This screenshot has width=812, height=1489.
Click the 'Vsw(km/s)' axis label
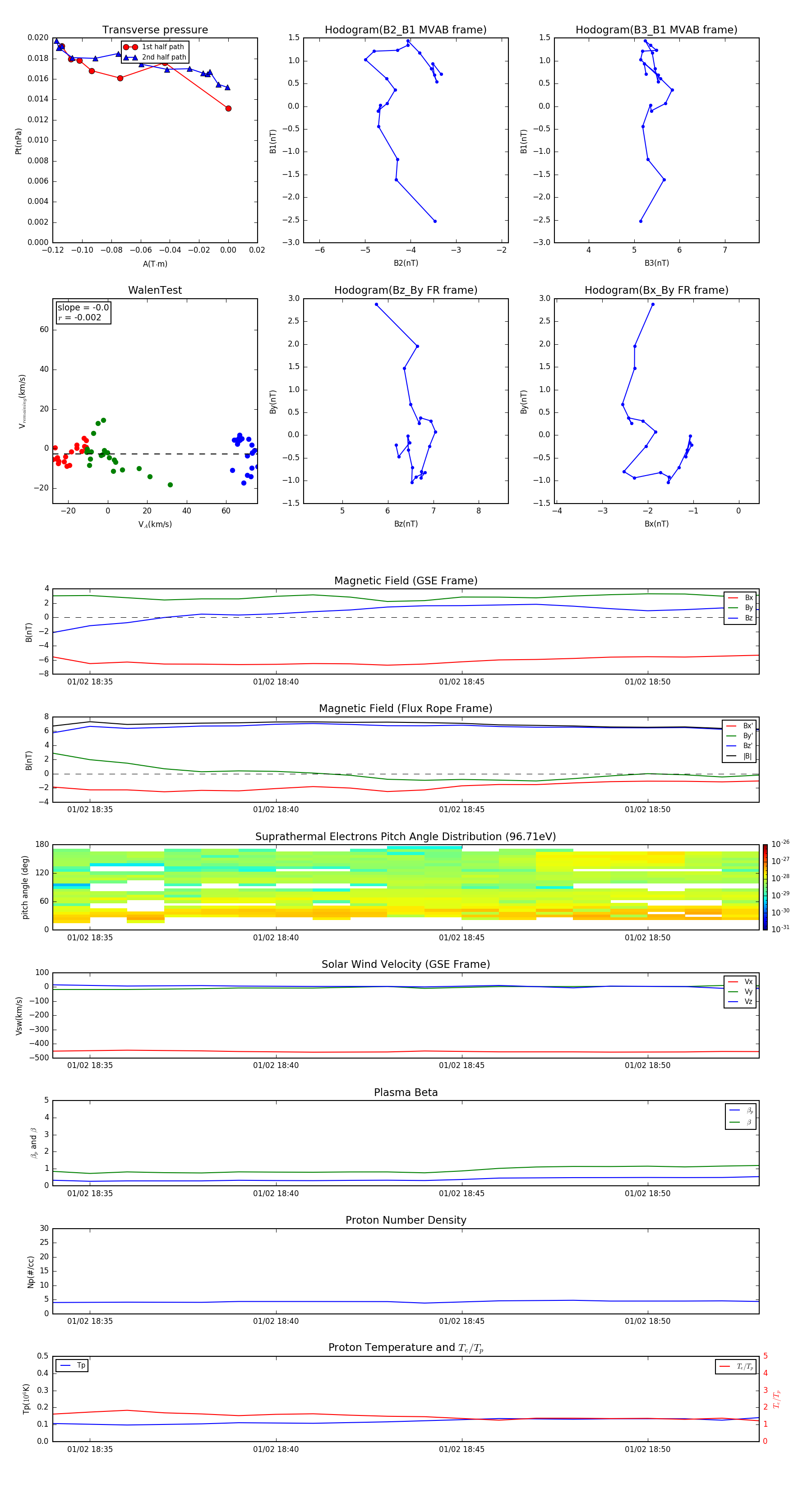(x=19, y=1016)
